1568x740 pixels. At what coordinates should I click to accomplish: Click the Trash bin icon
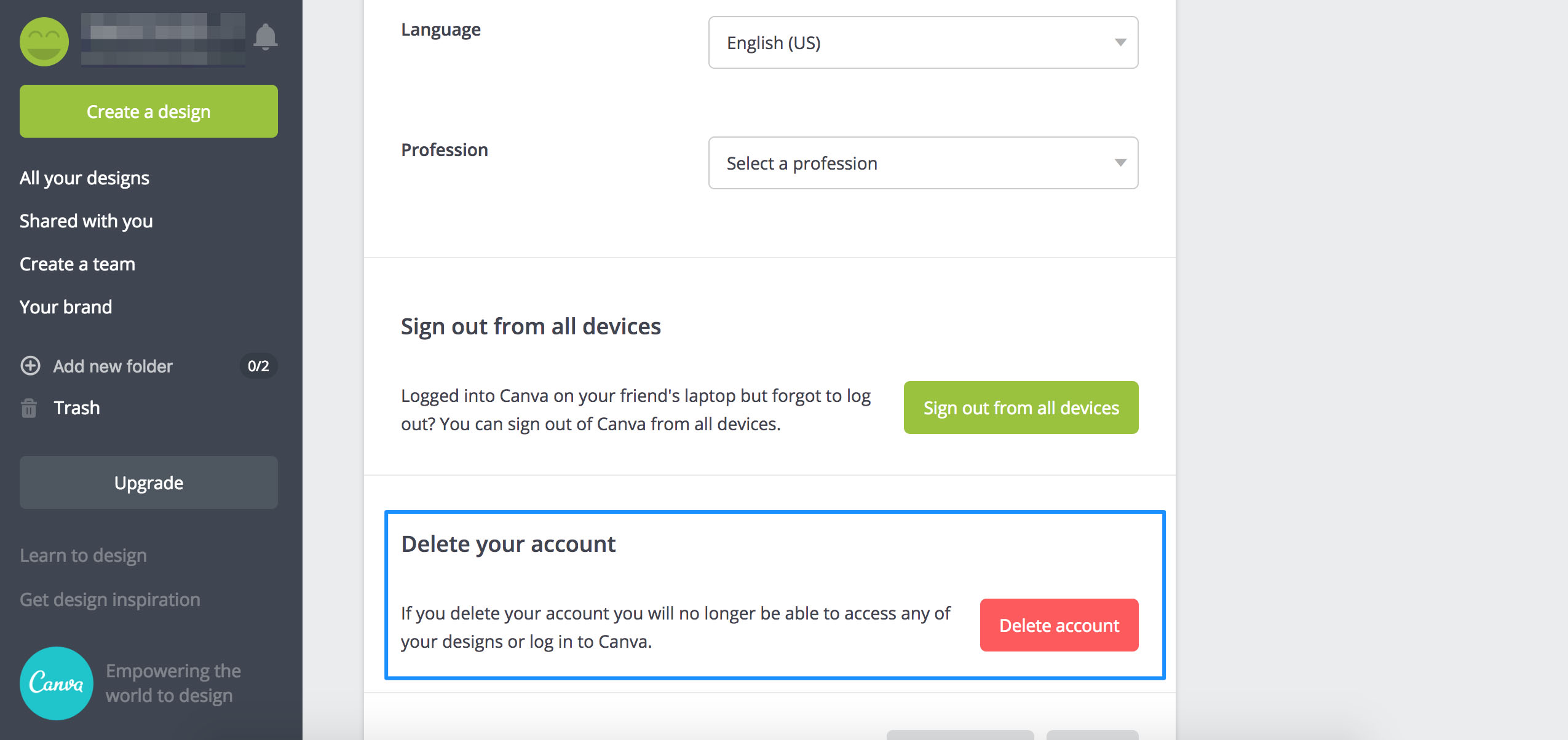29,408
